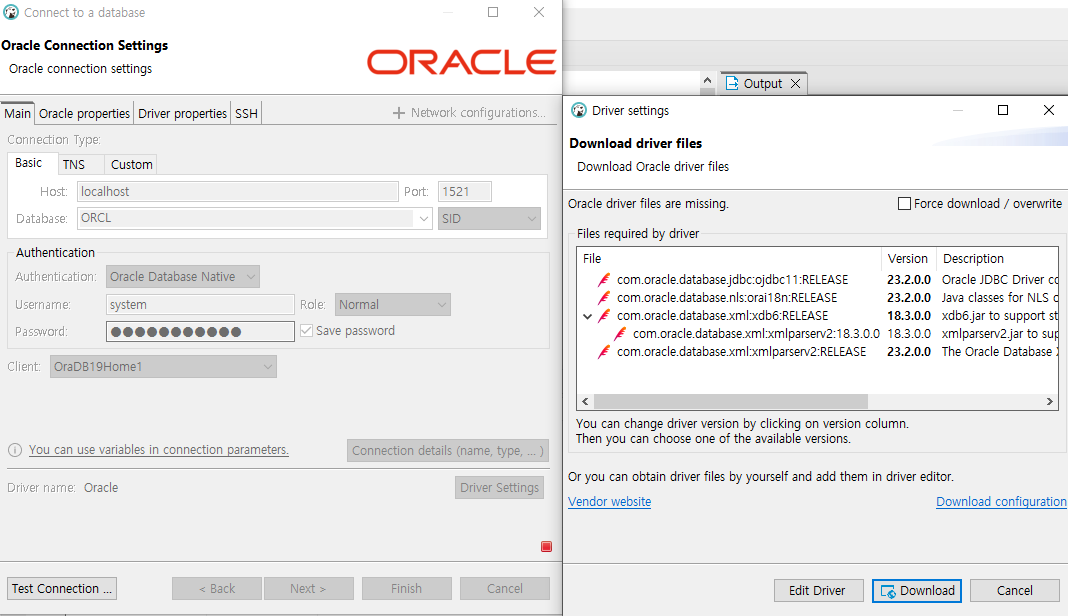
Task: Click the Network configurations link
Action: [478, 113]
